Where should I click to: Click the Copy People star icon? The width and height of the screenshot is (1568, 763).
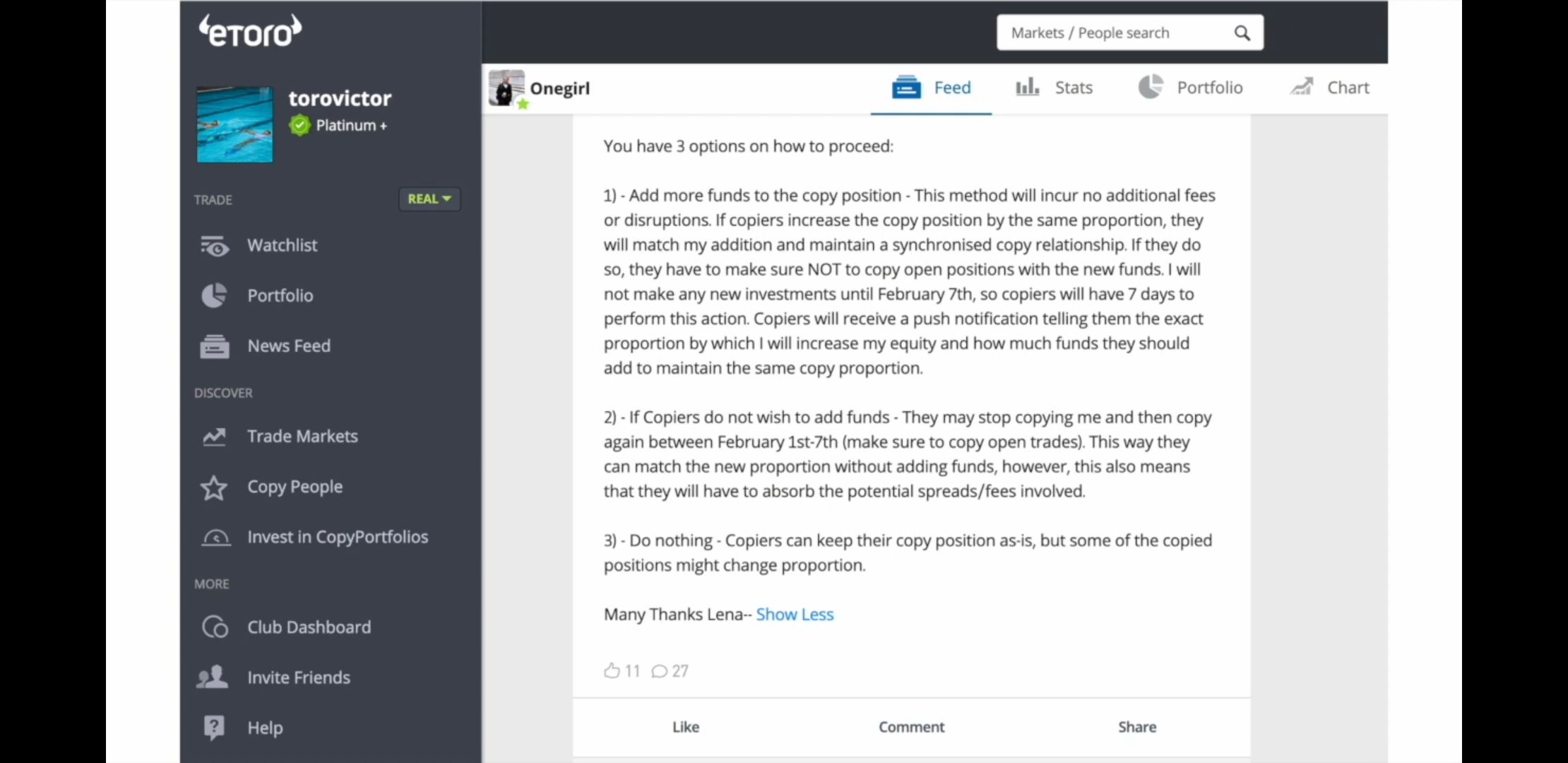click(214, 487)
